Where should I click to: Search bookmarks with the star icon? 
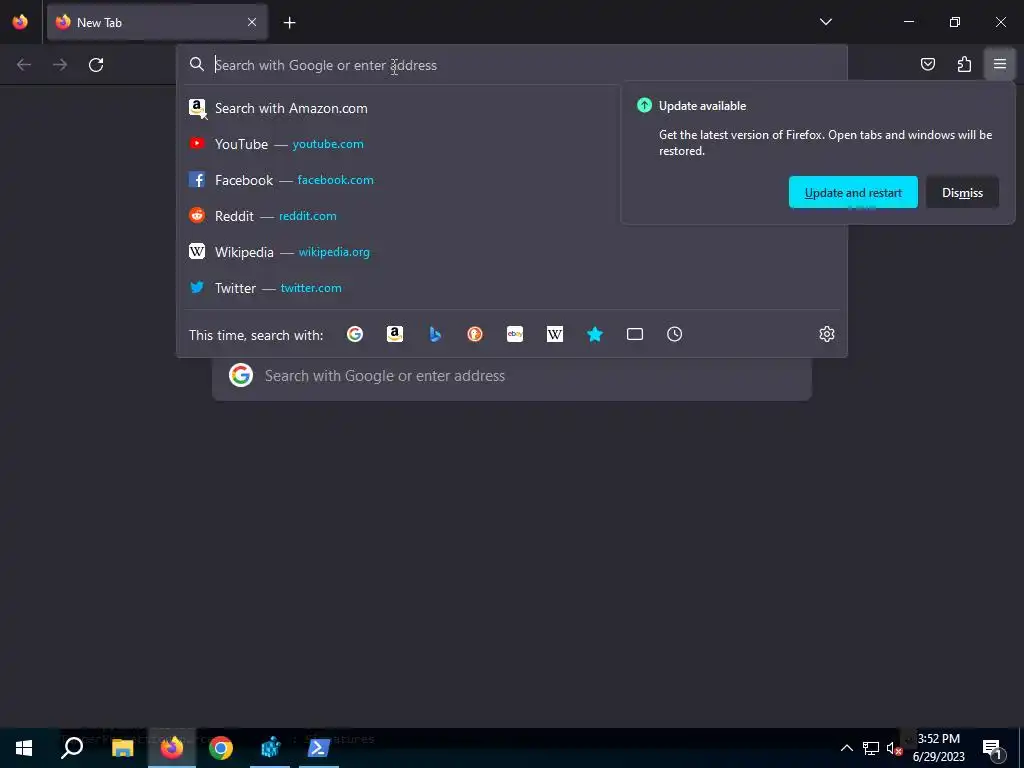tap(594, 334)
